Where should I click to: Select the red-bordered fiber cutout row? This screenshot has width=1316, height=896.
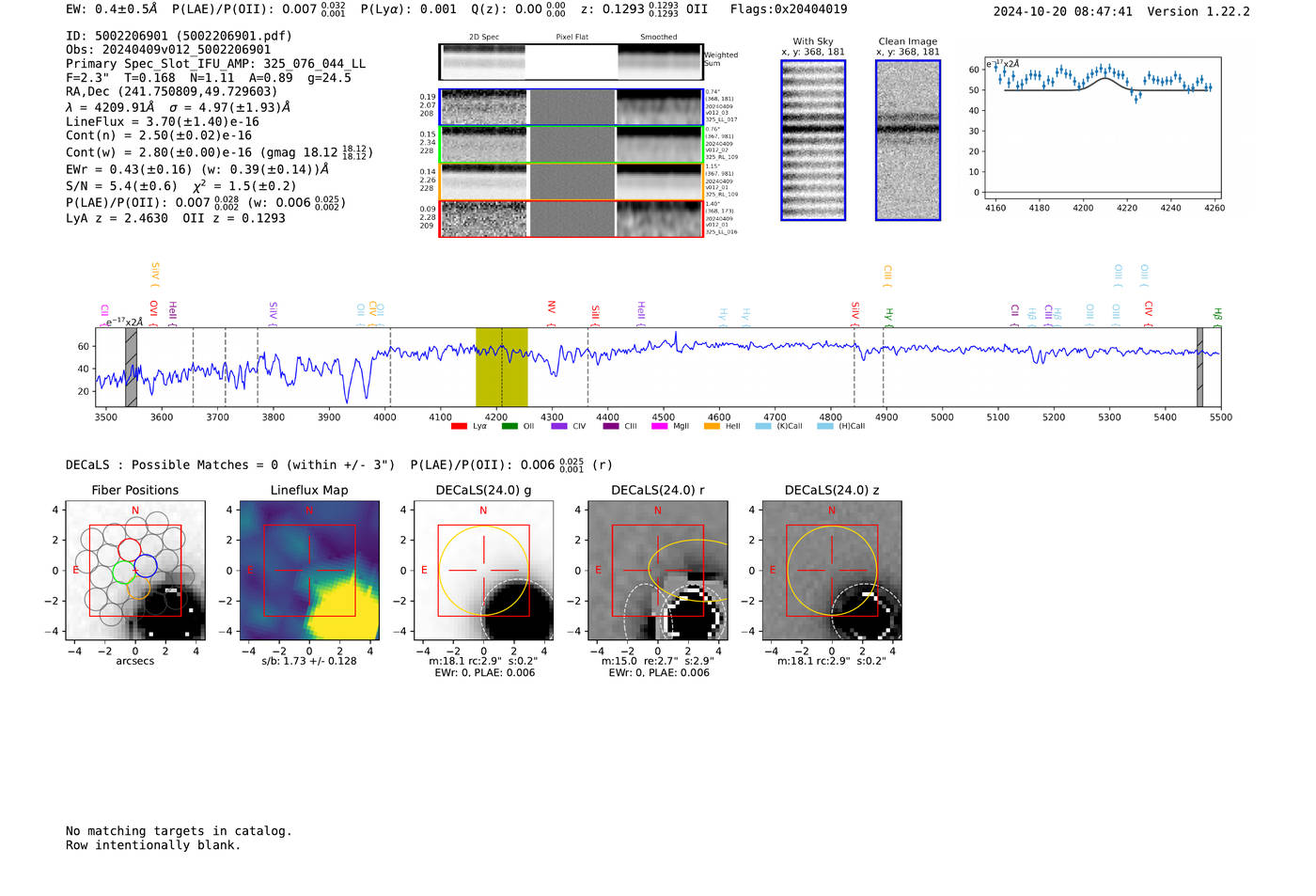click(x=571, y=218)
